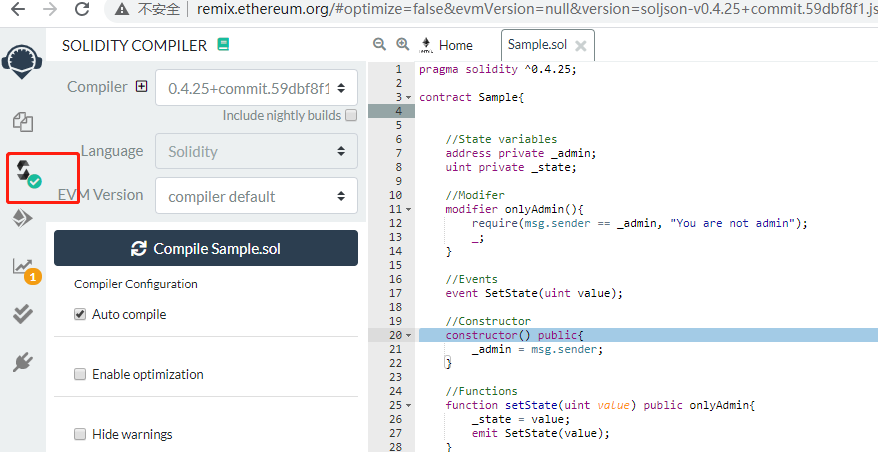878x452 pixels.
Task: Click the '_admin = msg.sender;' line
Action: pos(537,350)
